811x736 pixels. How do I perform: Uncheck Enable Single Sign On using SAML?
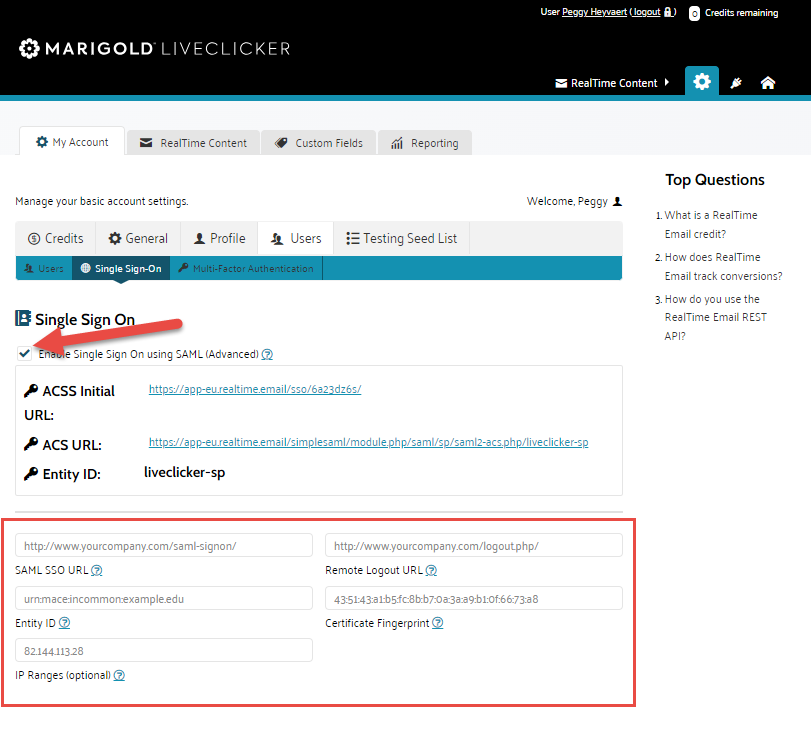coord(24,354)
